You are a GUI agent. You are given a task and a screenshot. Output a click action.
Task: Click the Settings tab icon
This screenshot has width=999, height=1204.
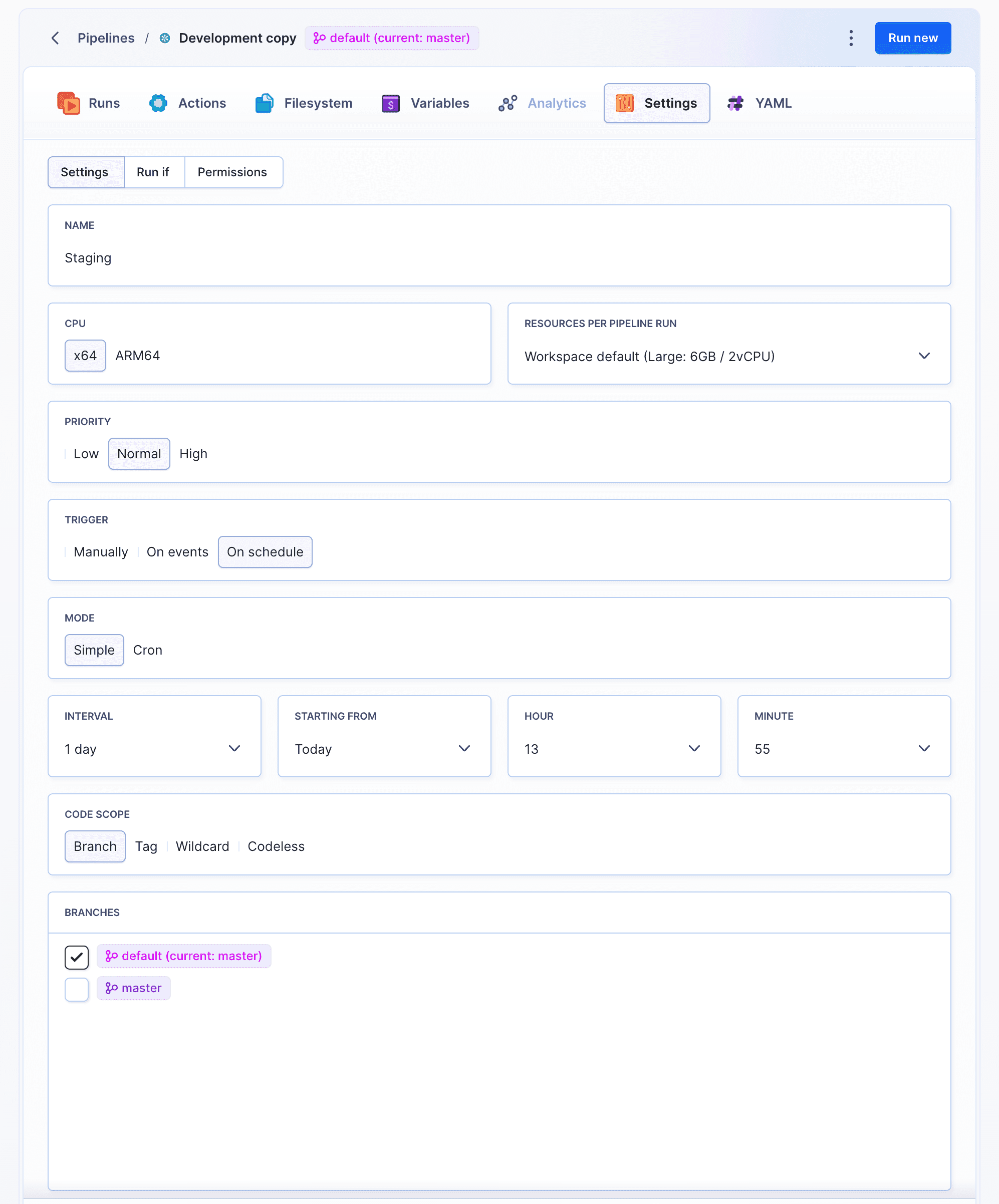click(x=624, y=103)
